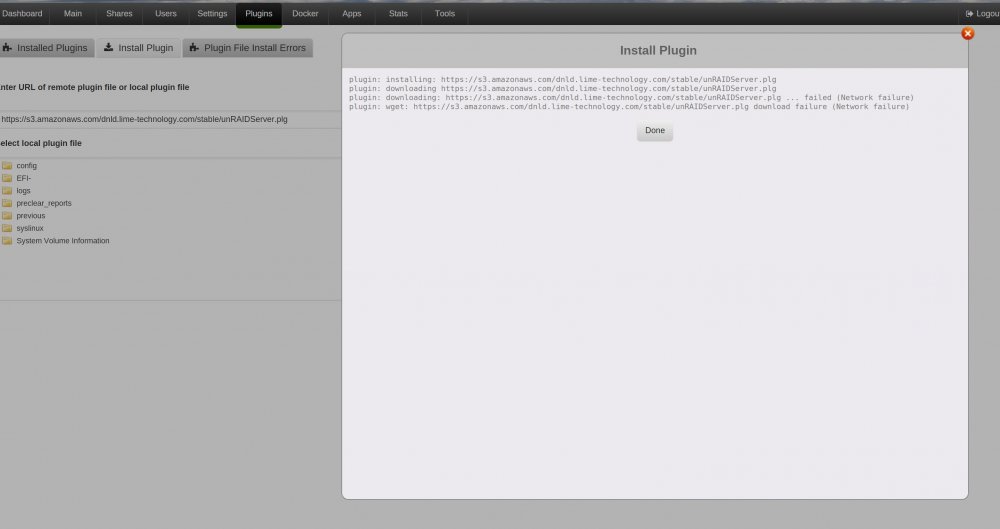Click the puzzle icon on Installed Plugins
This screenshot has height=529, width=1000.
click(7, 48)
